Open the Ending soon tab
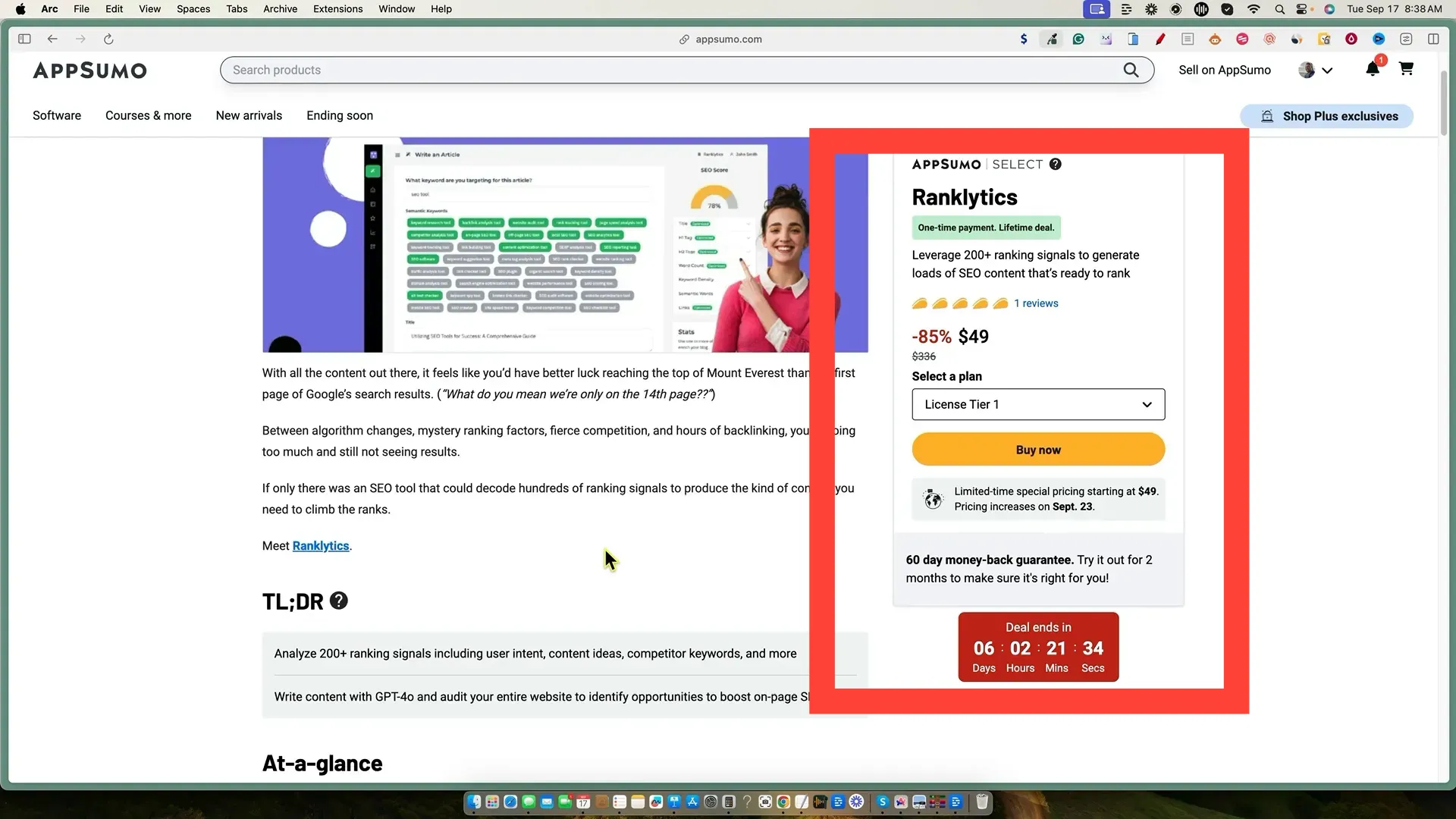 [340, 115]
